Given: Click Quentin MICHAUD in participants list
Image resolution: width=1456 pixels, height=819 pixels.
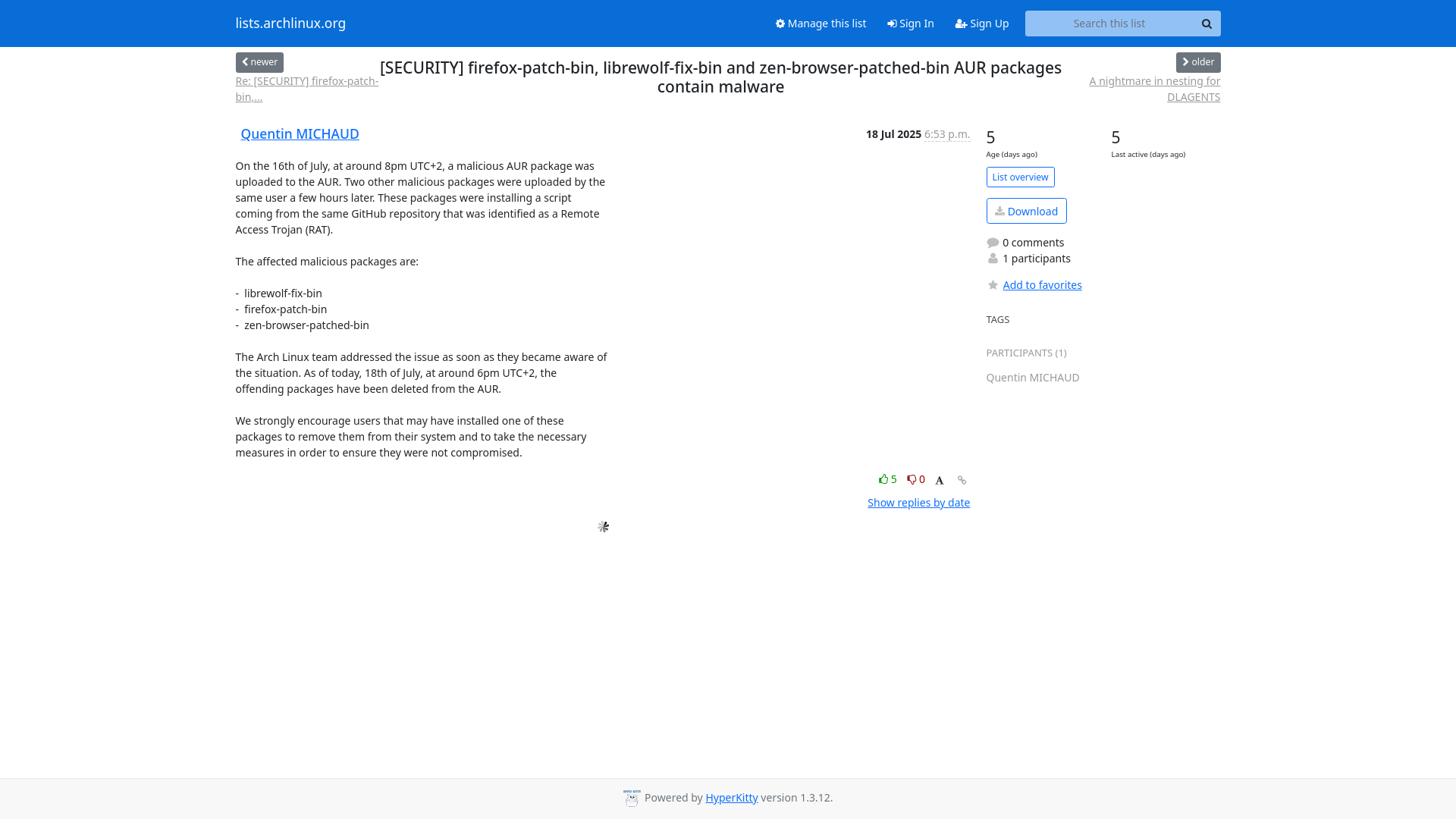Looking at the screenshot, I should (x=1032, y=378).
